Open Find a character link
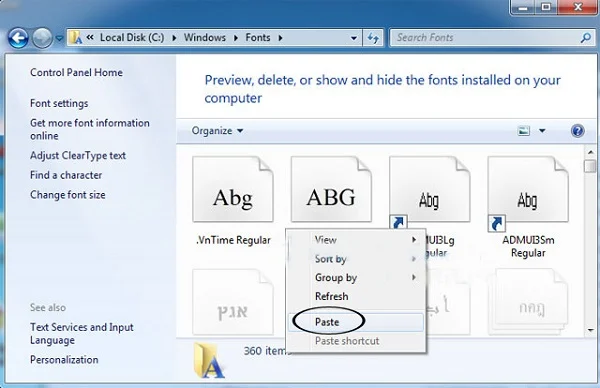The height and width of the screenshot is (388, 600). [66, 175]
